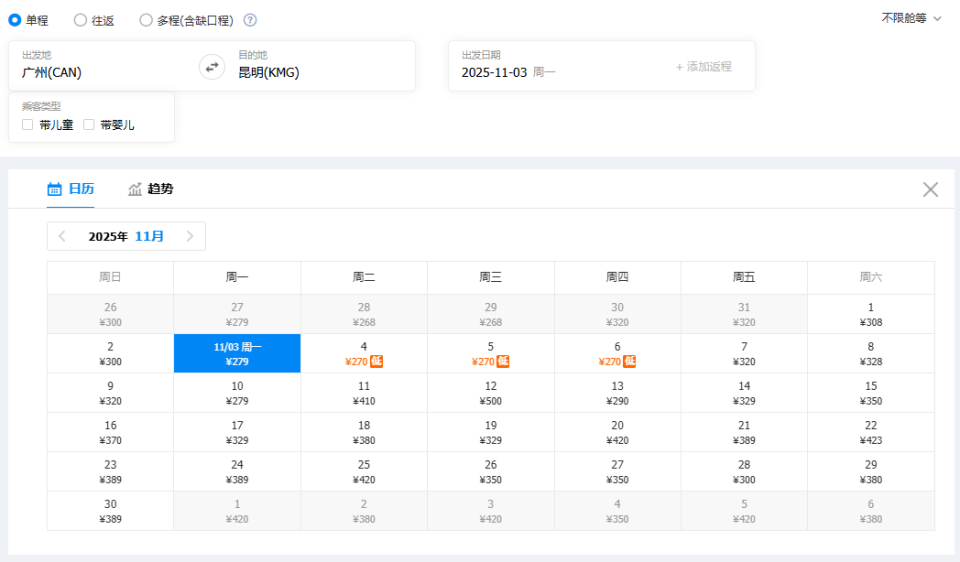Switch to the 趋势 tab

click(x=151, y=189)
